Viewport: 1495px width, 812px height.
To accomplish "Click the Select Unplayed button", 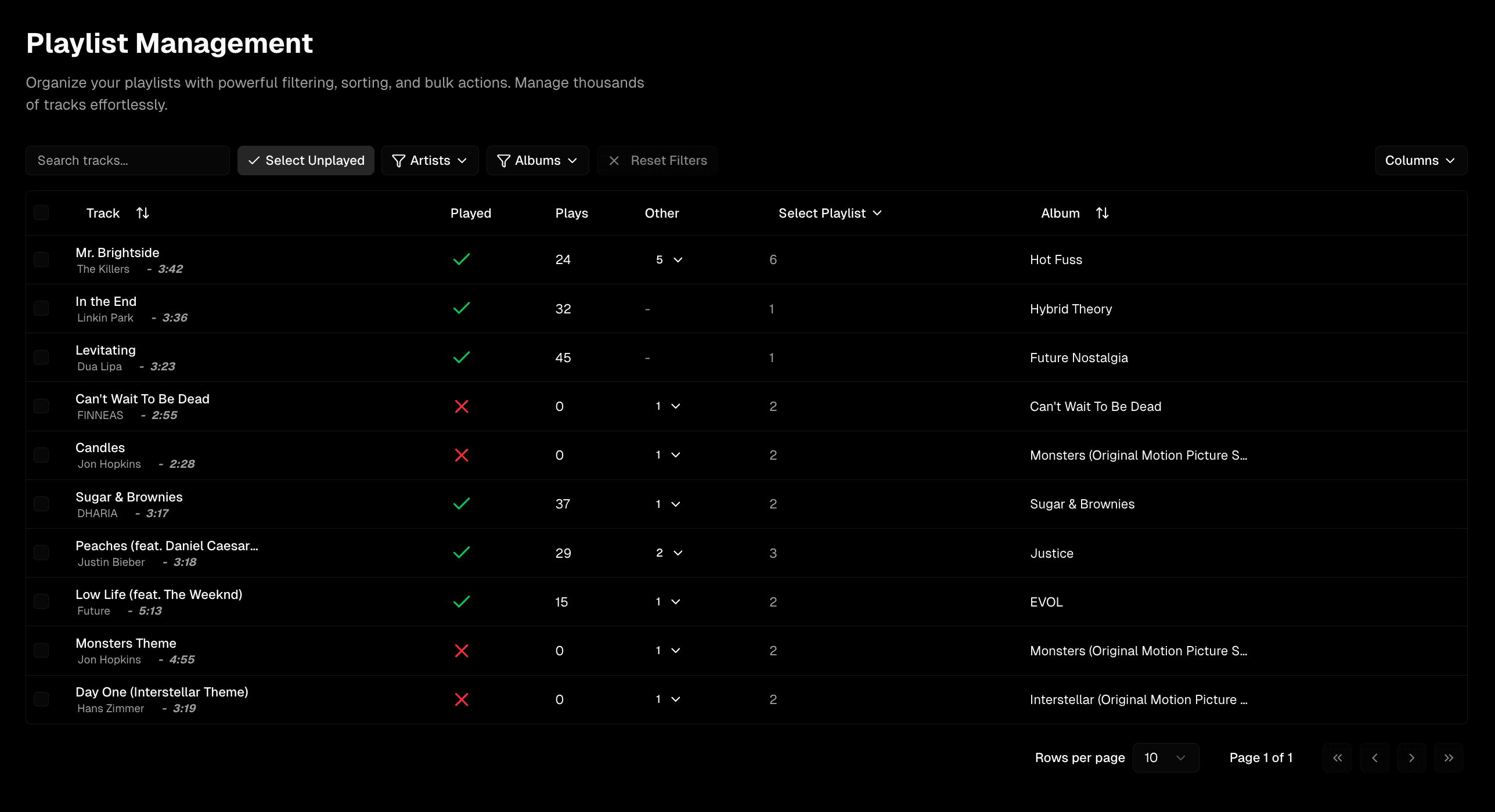I will tap(306, 161).
